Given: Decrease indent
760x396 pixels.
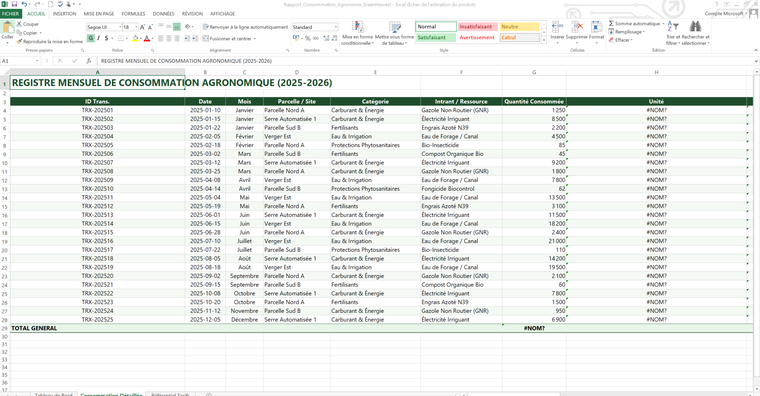Looking at the screenshot, I should tap(187, 38).
